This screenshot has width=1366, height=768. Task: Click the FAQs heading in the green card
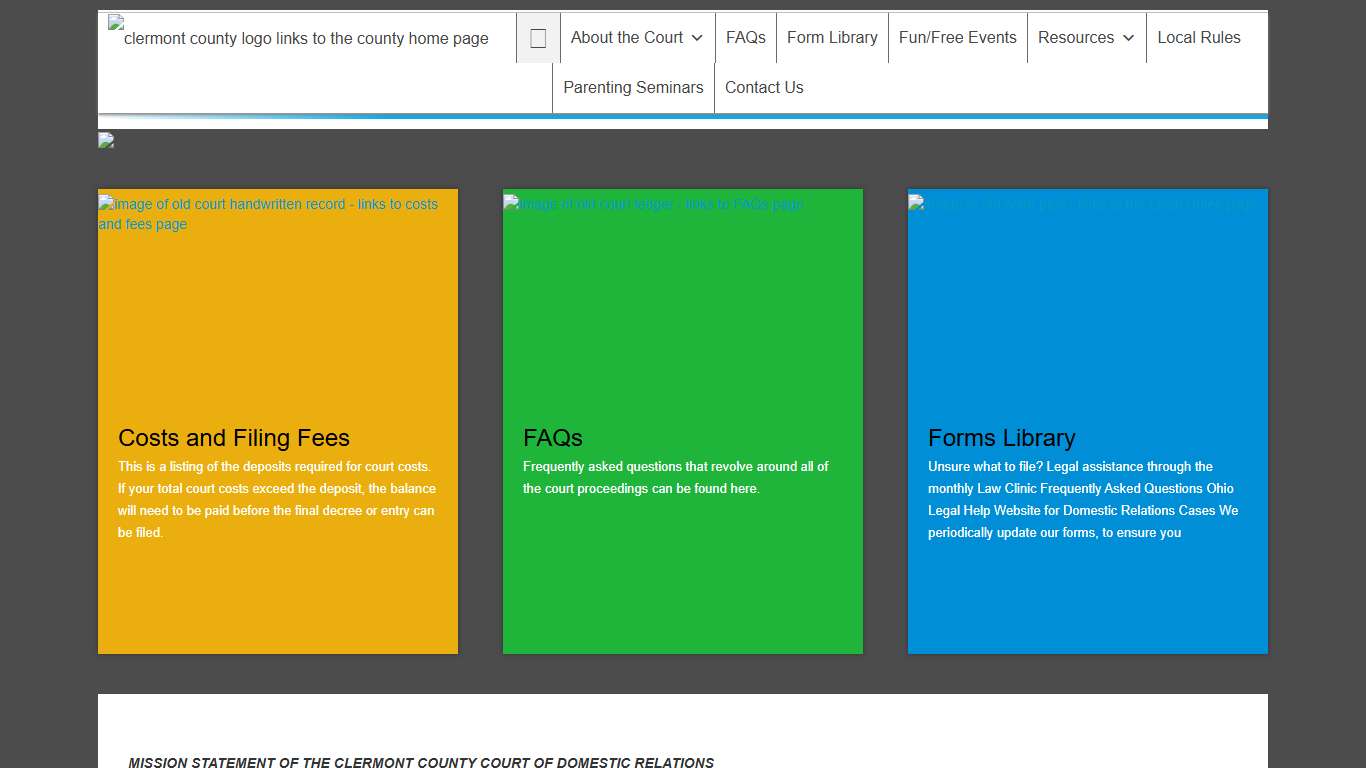pyautogui.click(x=553, y=438)
